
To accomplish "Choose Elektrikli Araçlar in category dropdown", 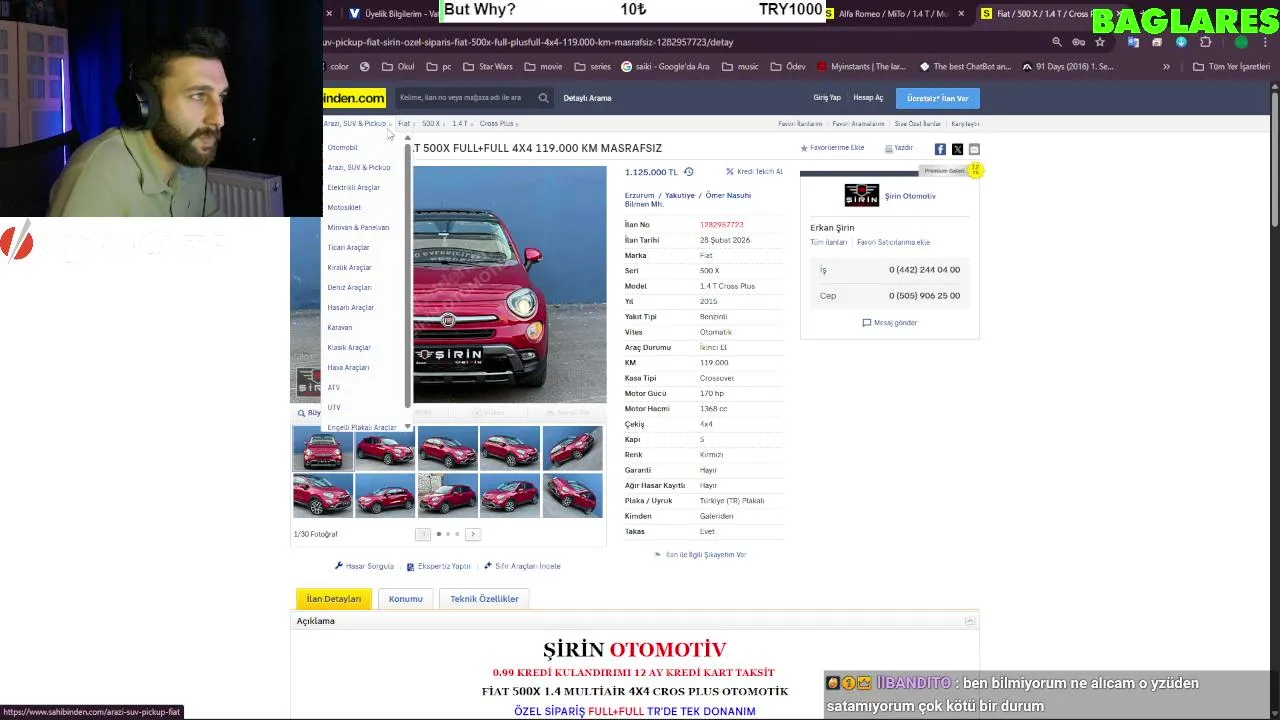I will tap(353, 188).
